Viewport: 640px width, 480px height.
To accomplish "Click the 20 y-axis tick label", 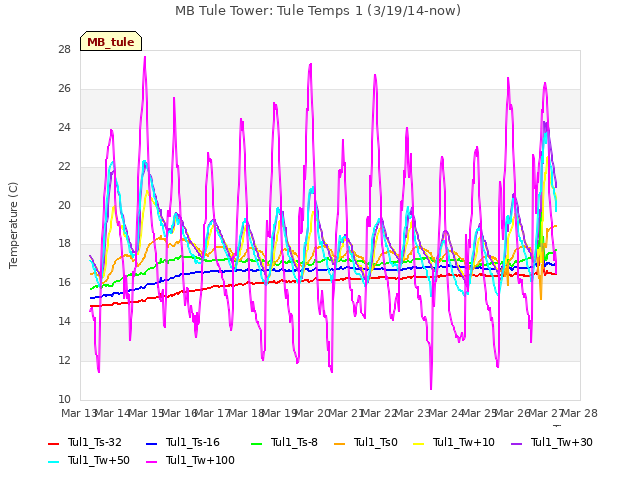I will click(64, 205).
